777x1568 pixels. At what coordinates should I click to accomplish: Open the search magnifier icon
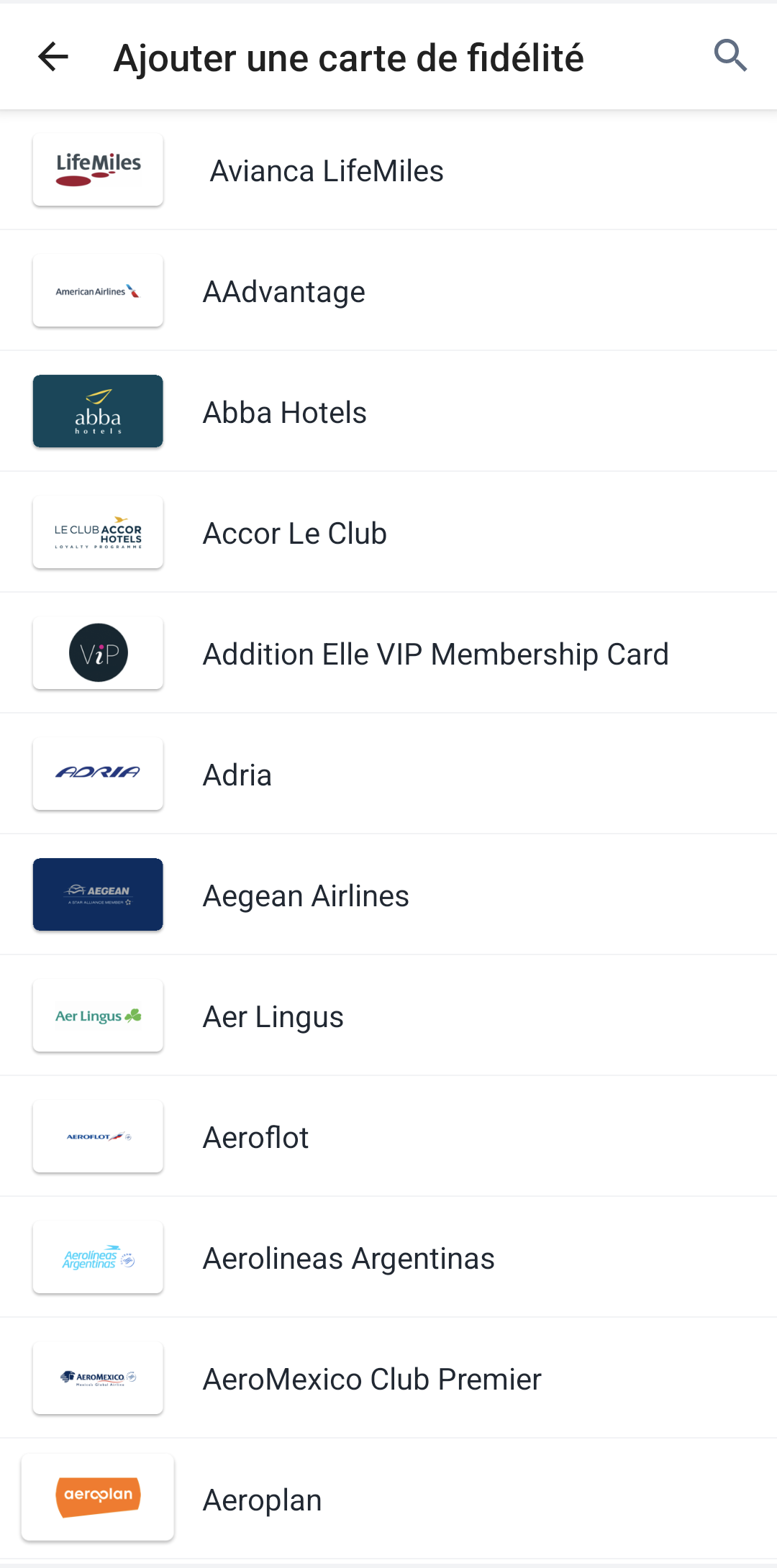[730, 56]
